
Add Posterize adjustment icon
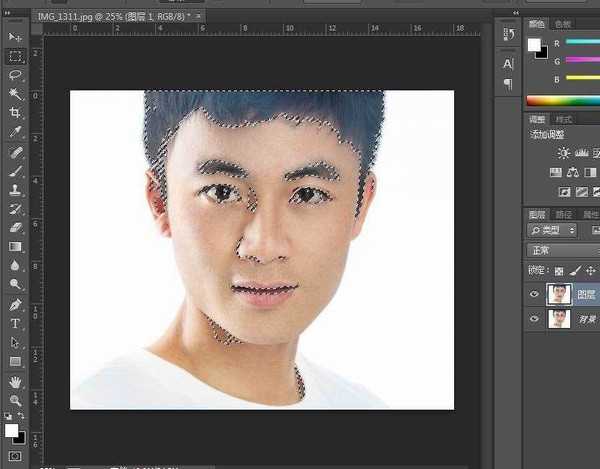pyautogui.click(x=582, y=192)
